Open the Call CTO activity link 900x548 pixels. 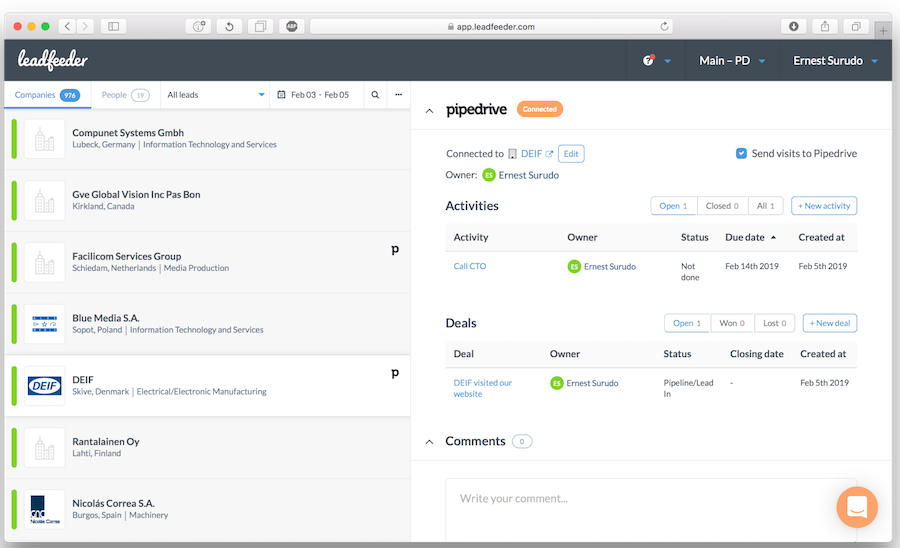point(470,266)
